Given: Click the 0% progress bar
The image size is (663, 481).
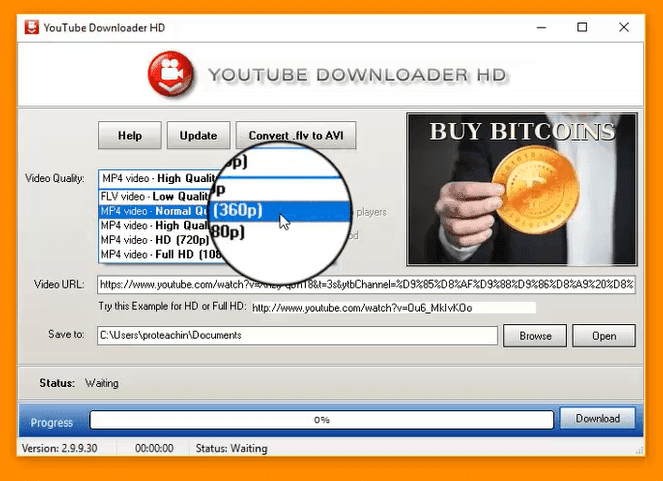Looking at the screenshot, I should (x=322, y=420).
